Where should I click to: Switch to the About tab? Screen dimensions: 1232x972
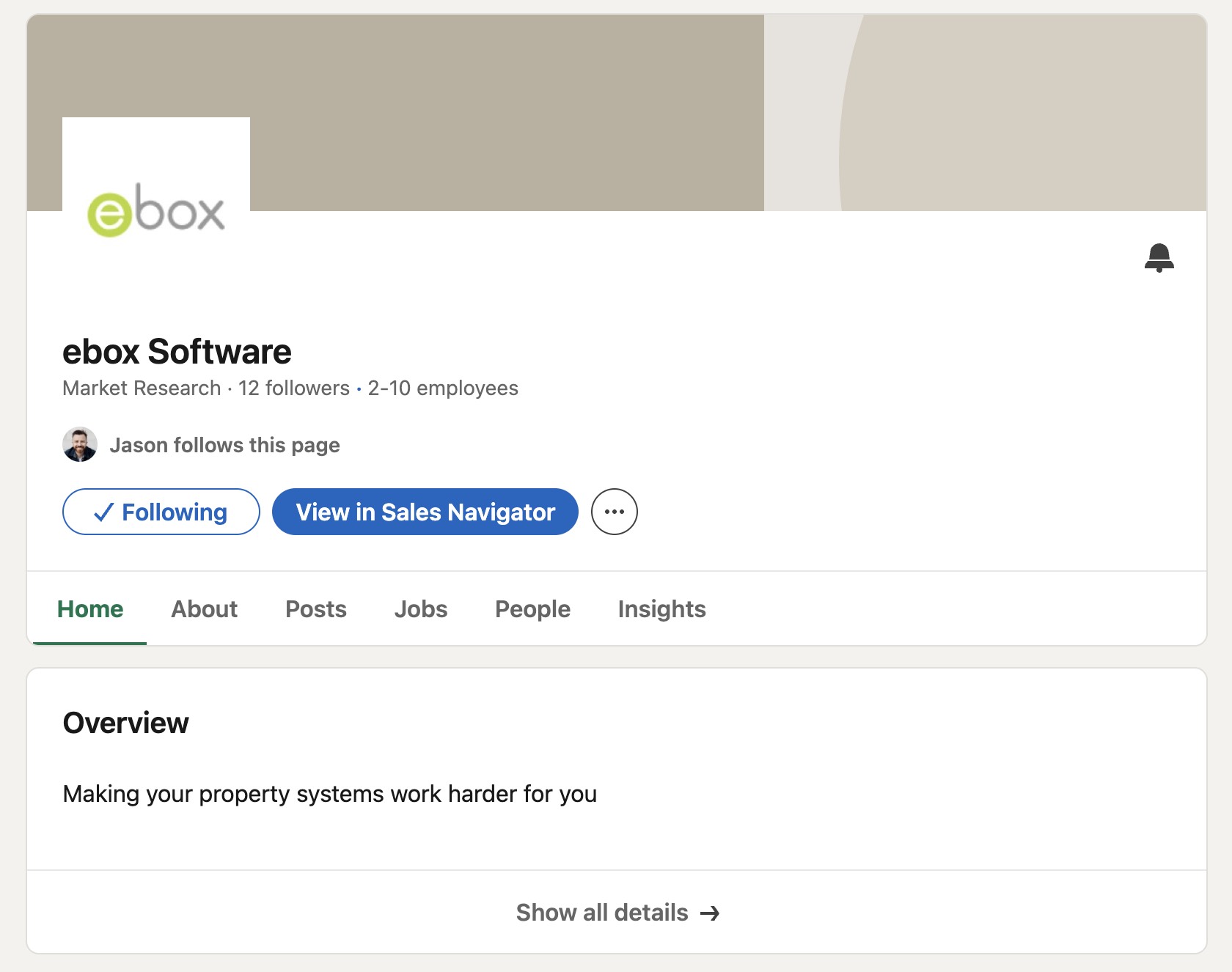(x=204, y=608)
